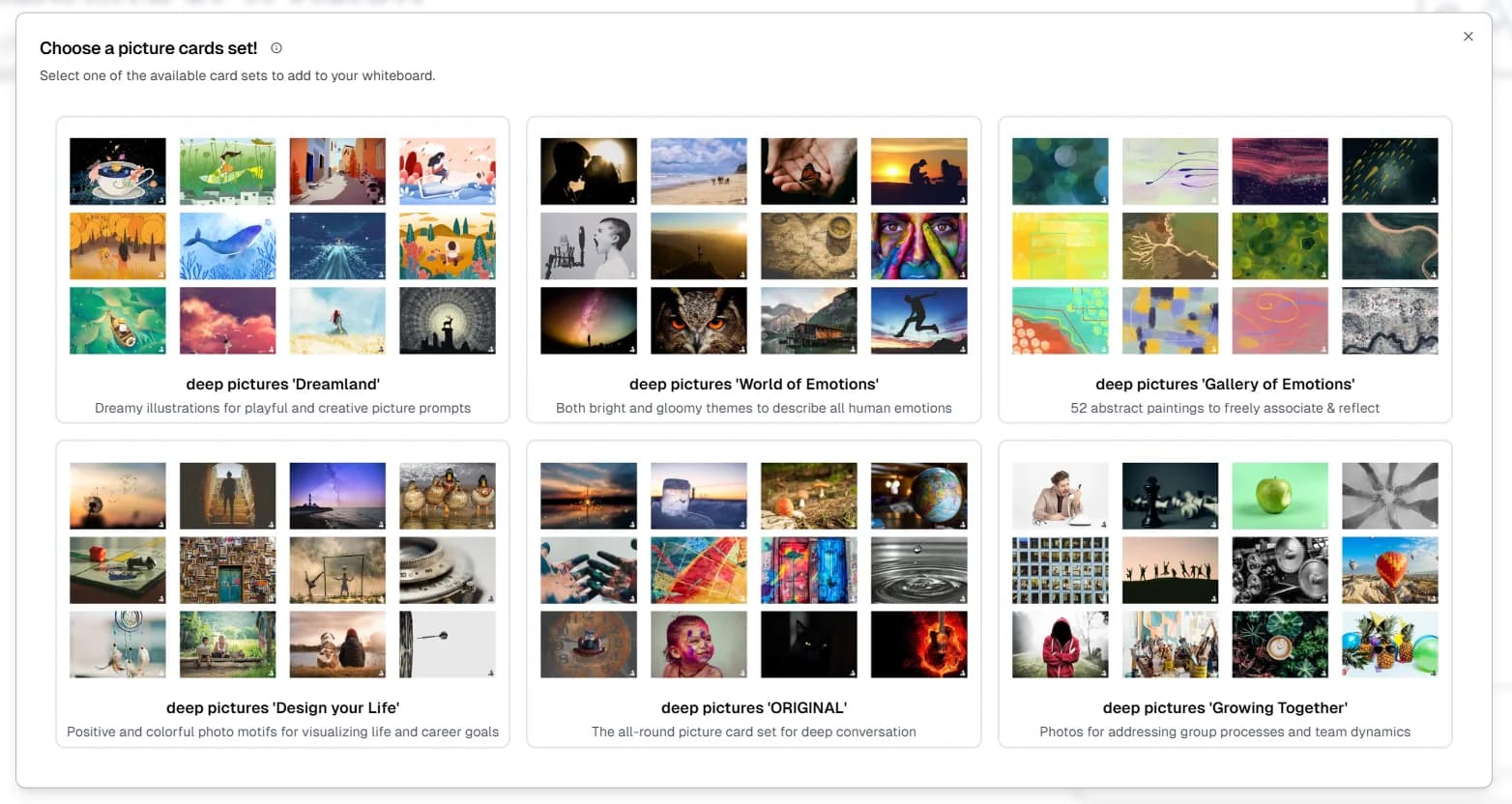This screenshot has height=804, width=1512.
Task: Click the info icon beside the dialog title
Action: 276,48
